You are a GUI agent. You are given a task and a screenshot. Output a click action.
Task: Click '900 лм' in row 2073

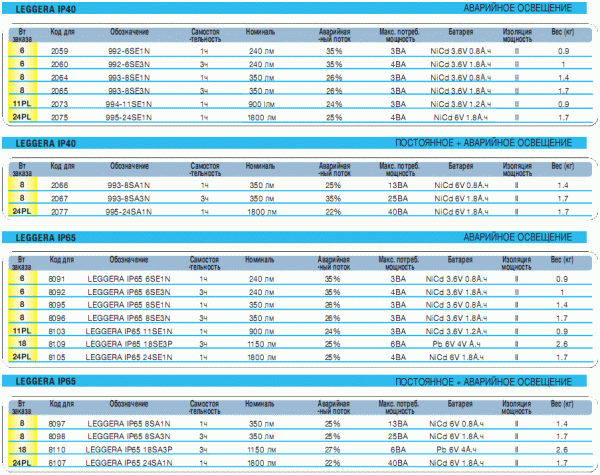pos(261,104)
